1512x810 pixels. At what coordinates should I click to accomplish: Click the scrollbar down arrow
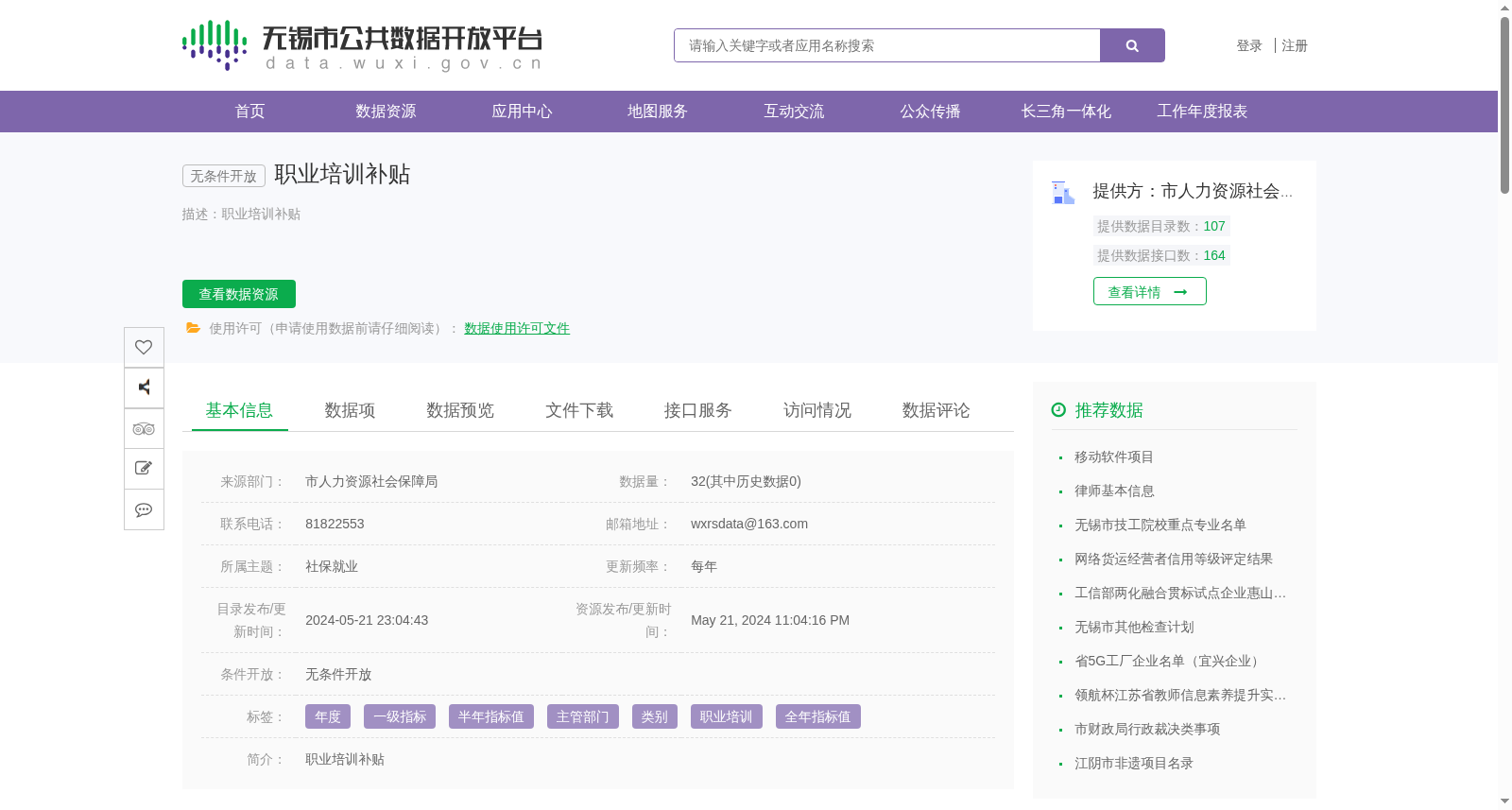tap(1504, 802)
